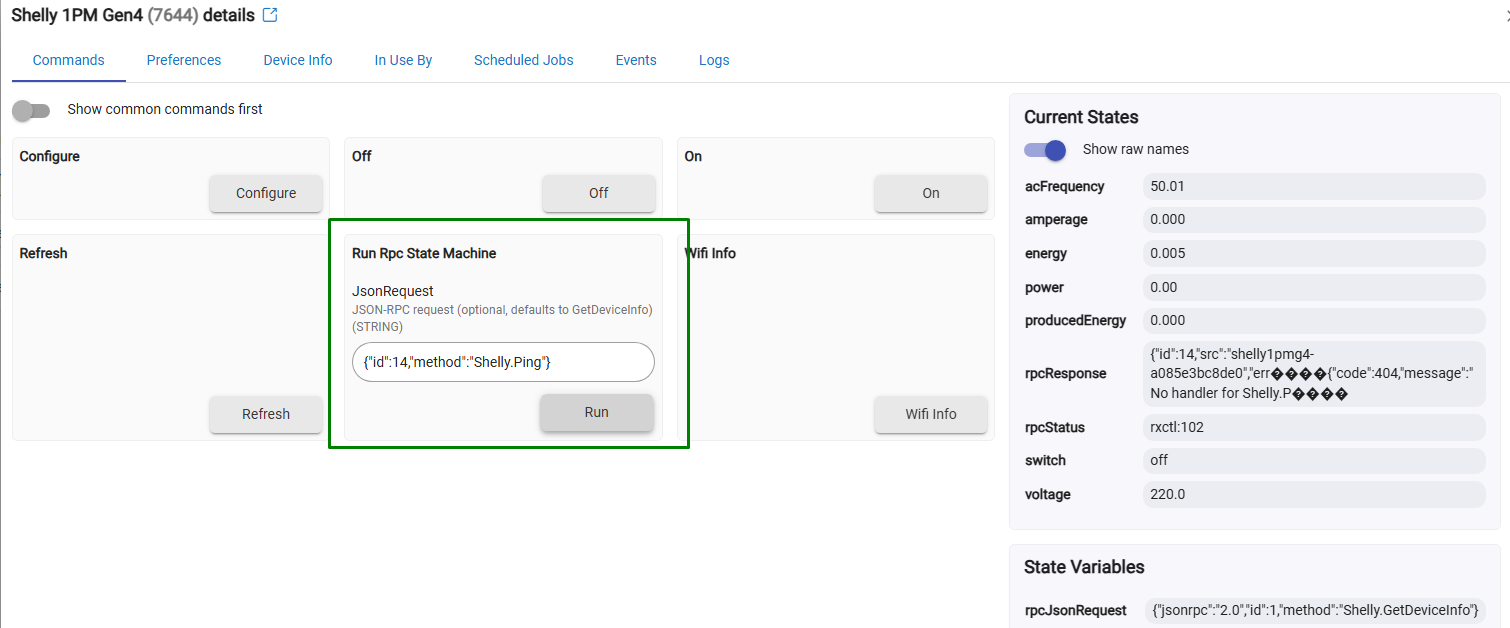This screenshot has height=628, width=1510.
Task: Disable the Show common commands first toggle
Action: pos(31,110)
